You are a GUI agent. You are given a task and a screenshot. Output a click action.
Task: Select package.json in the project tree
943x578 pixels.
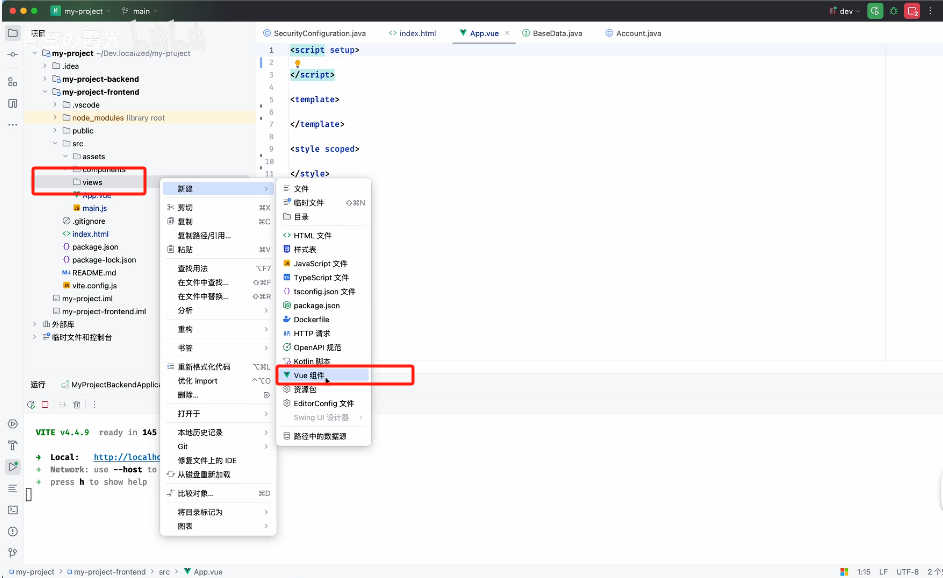coord(90,247)
